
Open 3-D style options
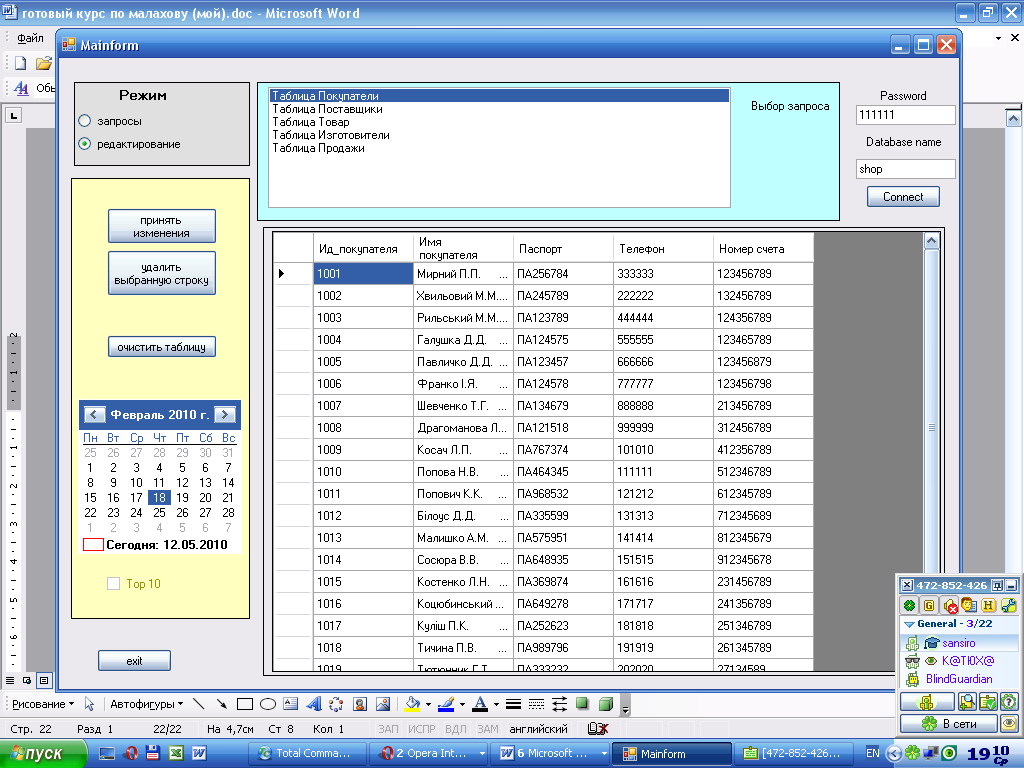click(x=606, y=704)
